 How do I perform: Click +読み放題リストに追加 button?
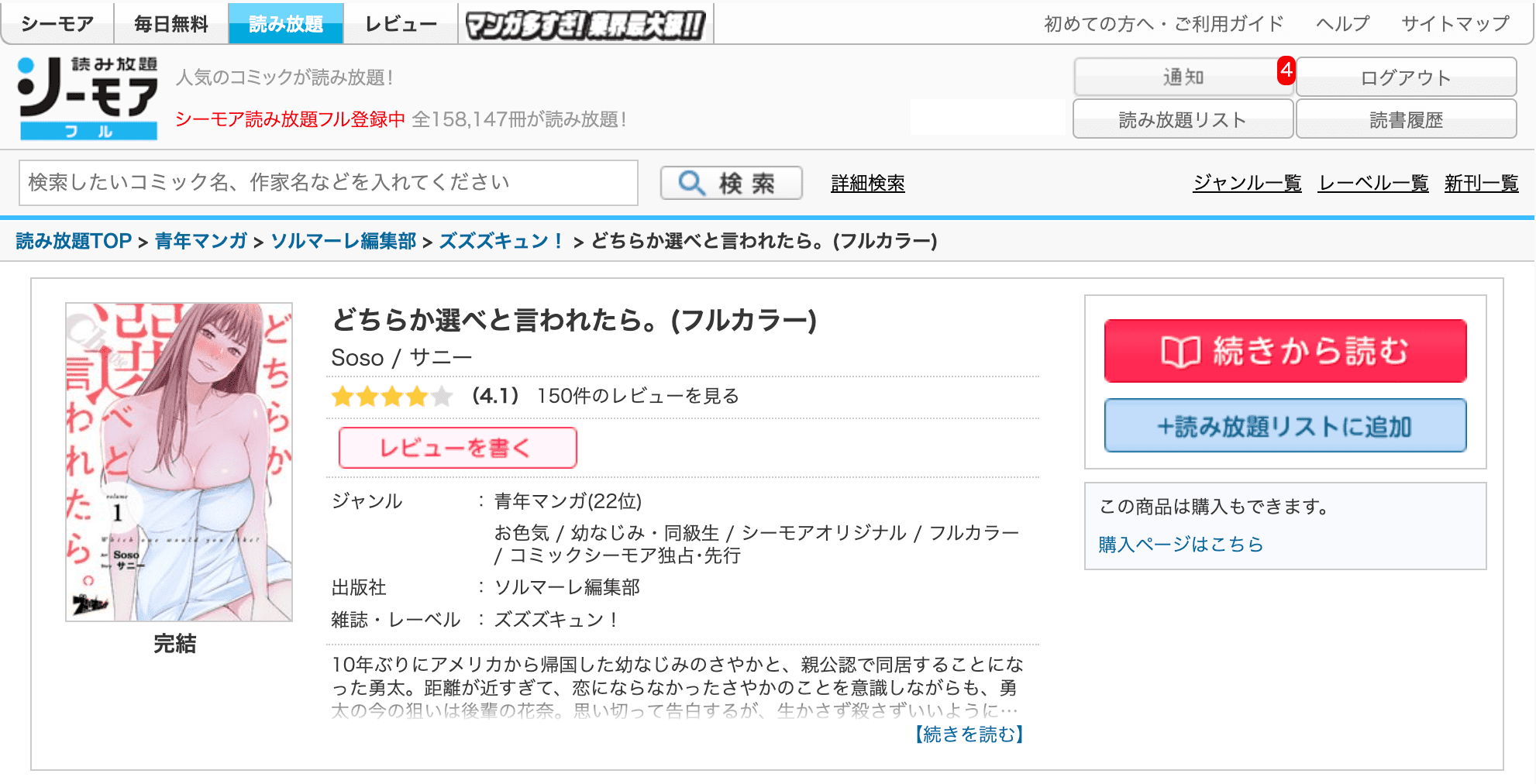coord(1285,425)
